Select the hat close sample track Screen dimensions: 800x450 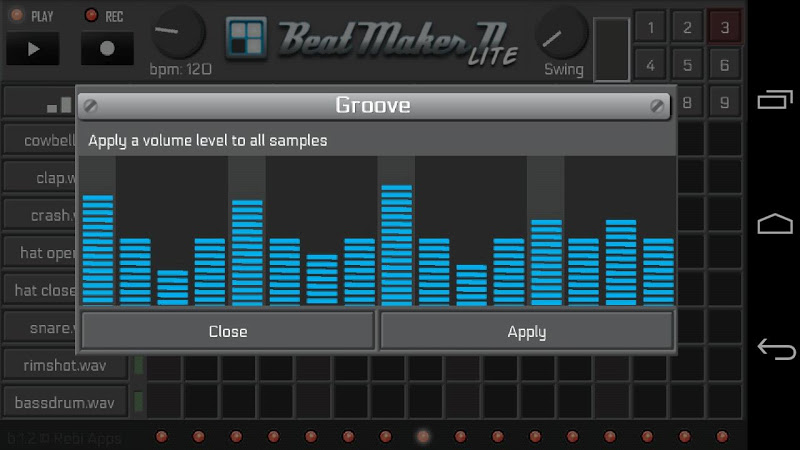click(x=40, y=290)
